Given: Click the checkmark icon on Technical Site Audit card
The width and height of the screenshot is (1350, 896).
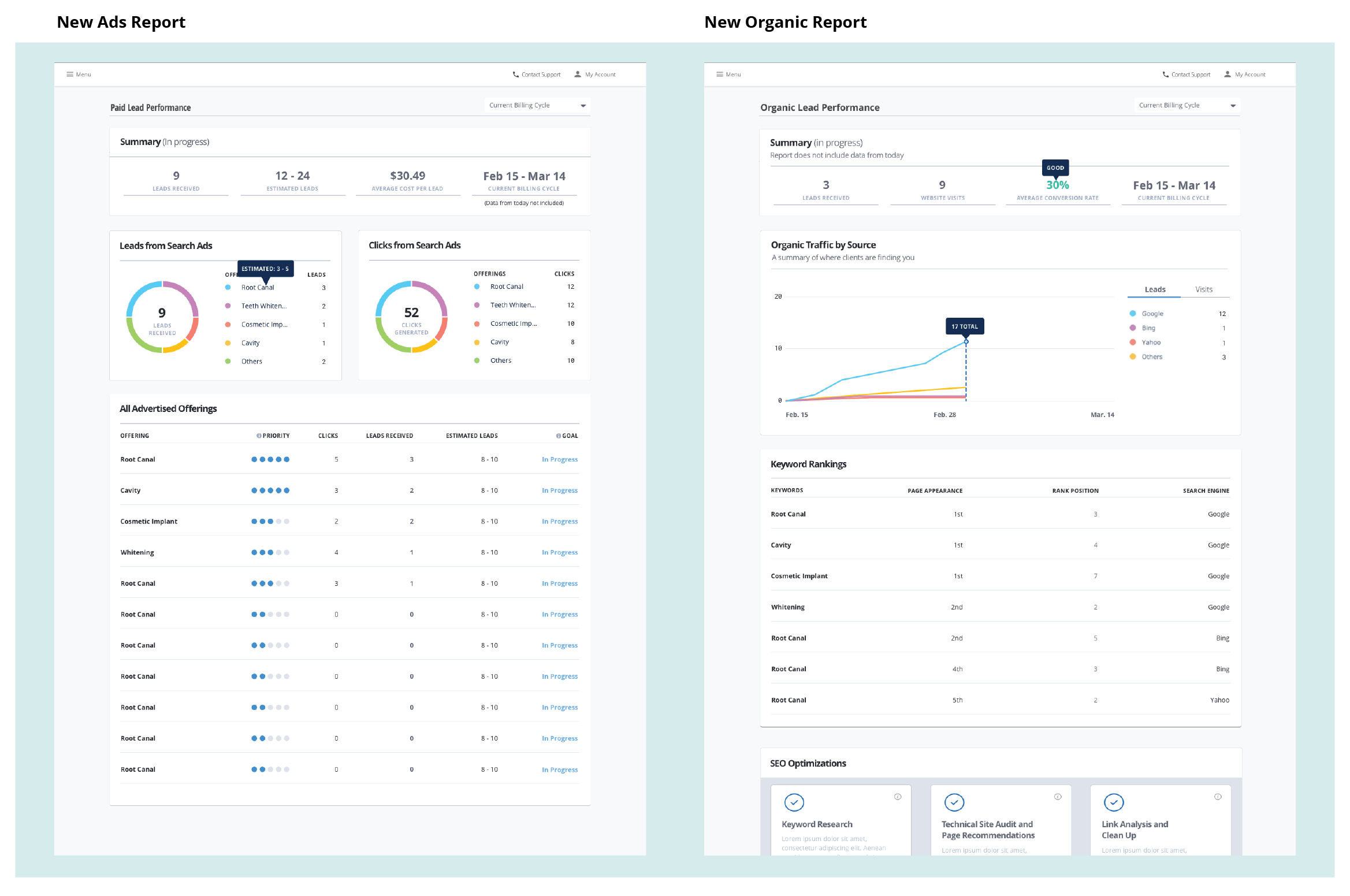Looking at the screenshot, I should coord(954,802).
